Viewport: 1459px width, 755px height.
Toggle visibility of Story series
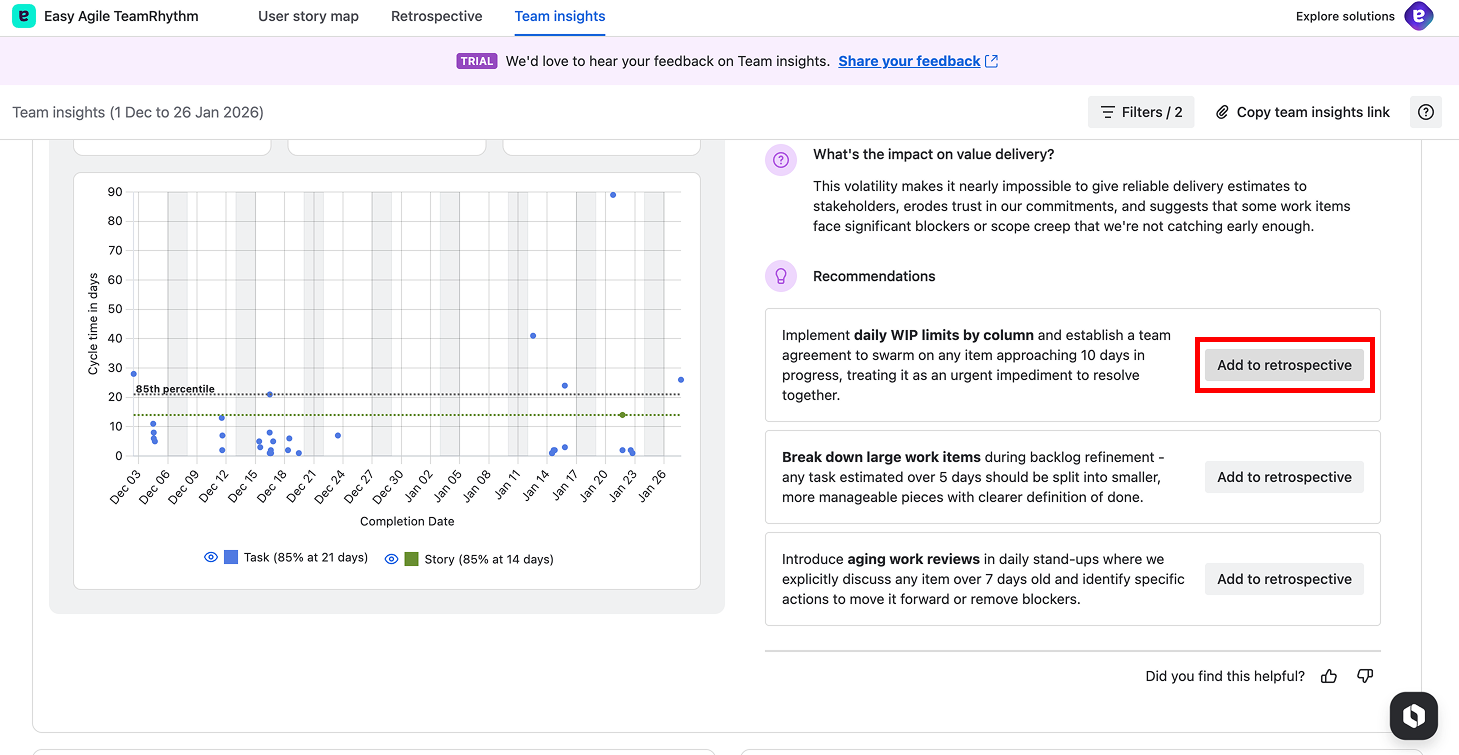coord(391,559)
